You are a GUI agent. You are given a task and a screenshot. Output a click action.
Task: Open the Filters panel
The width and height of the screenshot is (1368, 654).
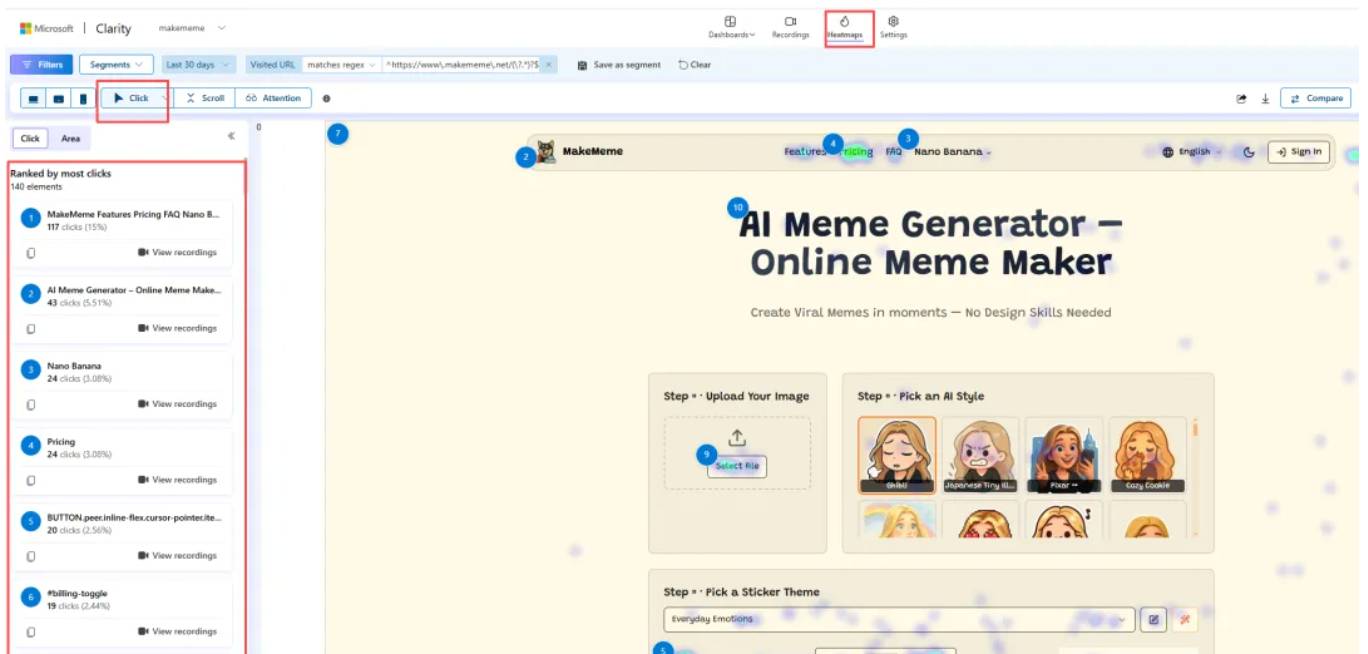tap(41, 64)
